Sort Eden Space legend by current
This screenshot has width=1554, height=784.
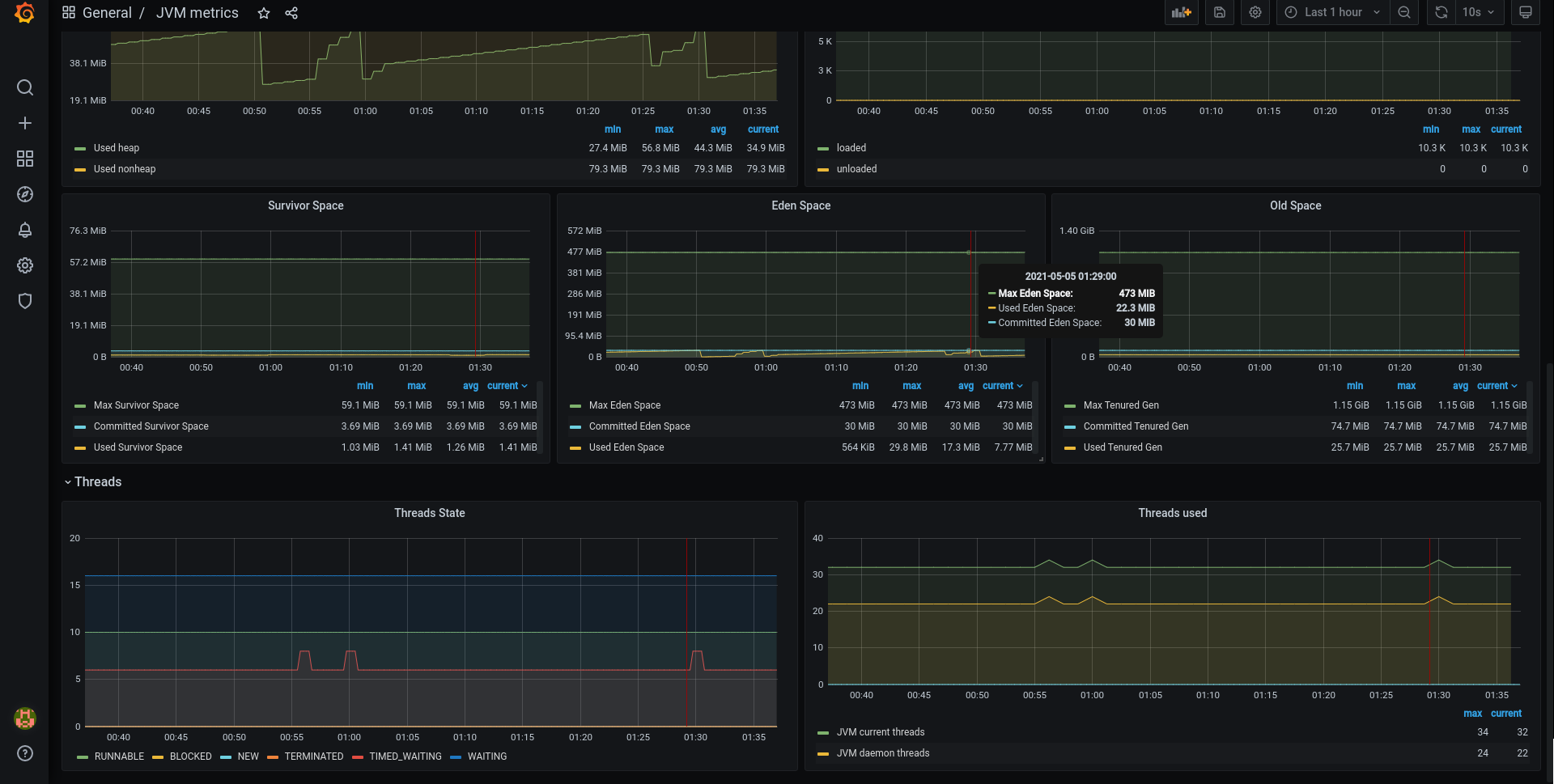1002,386
